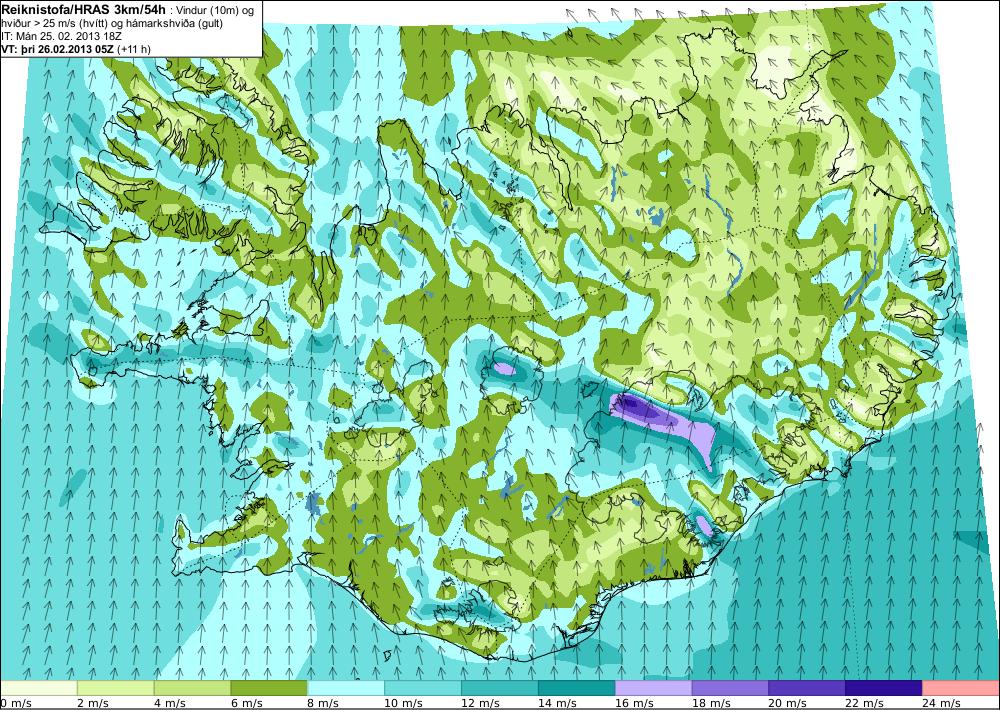Click the "14 m/s" legend label
The height and width of the screenshot is (710, 1000).
557,703
